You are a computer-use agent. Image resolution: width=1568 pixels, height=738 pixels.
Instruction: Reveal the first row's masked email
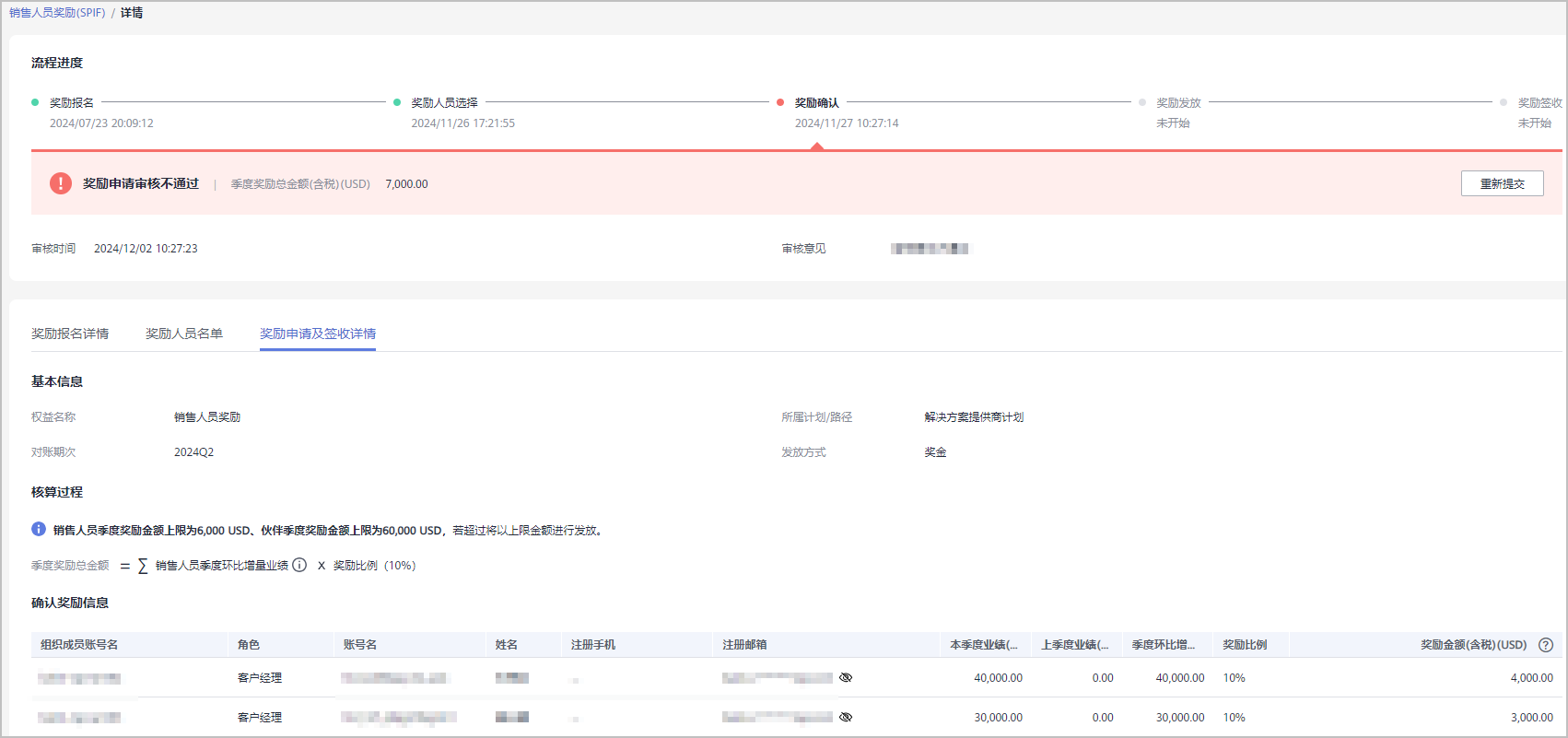point(846,678)
